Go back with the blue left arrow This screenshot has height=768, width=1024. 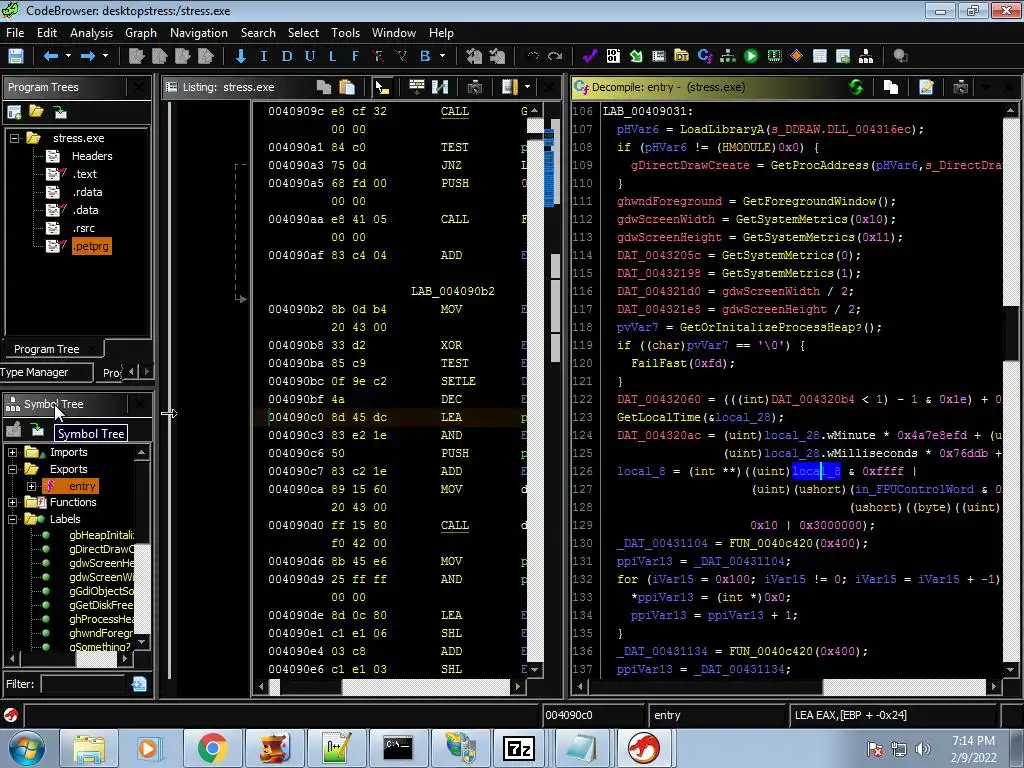51,56
